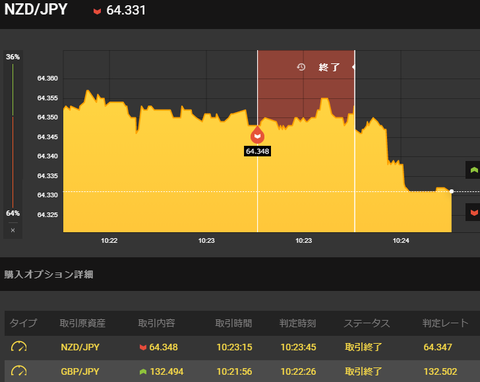Click the 判定時刻 column header
480x382 pixels.
297,323
